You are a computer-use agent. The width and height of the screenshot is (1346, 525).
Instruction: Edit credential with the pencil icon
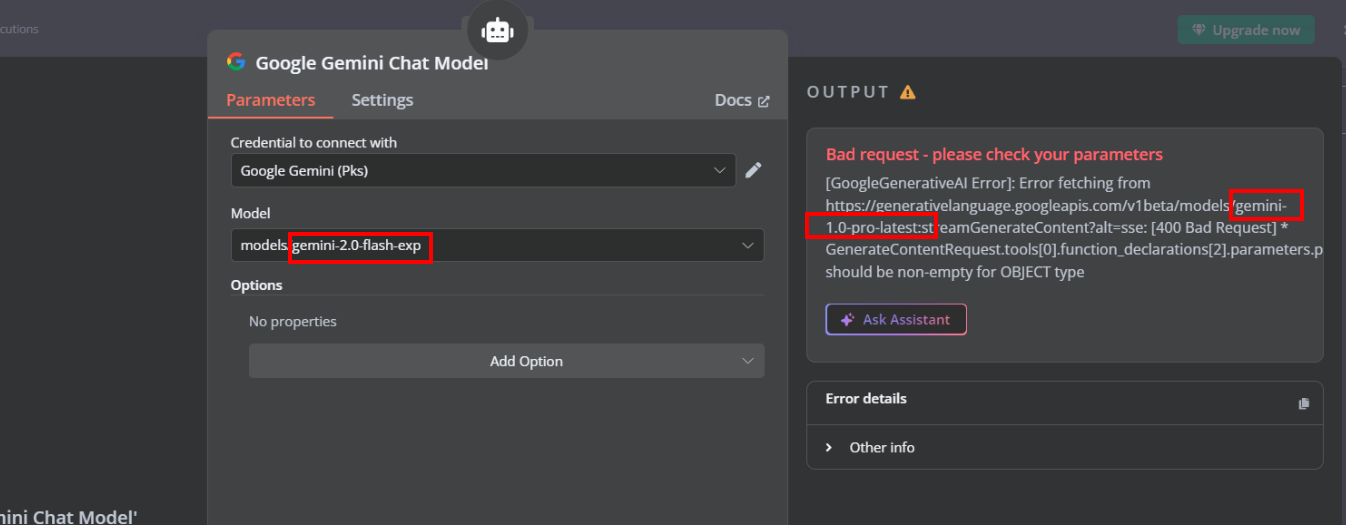754,170
